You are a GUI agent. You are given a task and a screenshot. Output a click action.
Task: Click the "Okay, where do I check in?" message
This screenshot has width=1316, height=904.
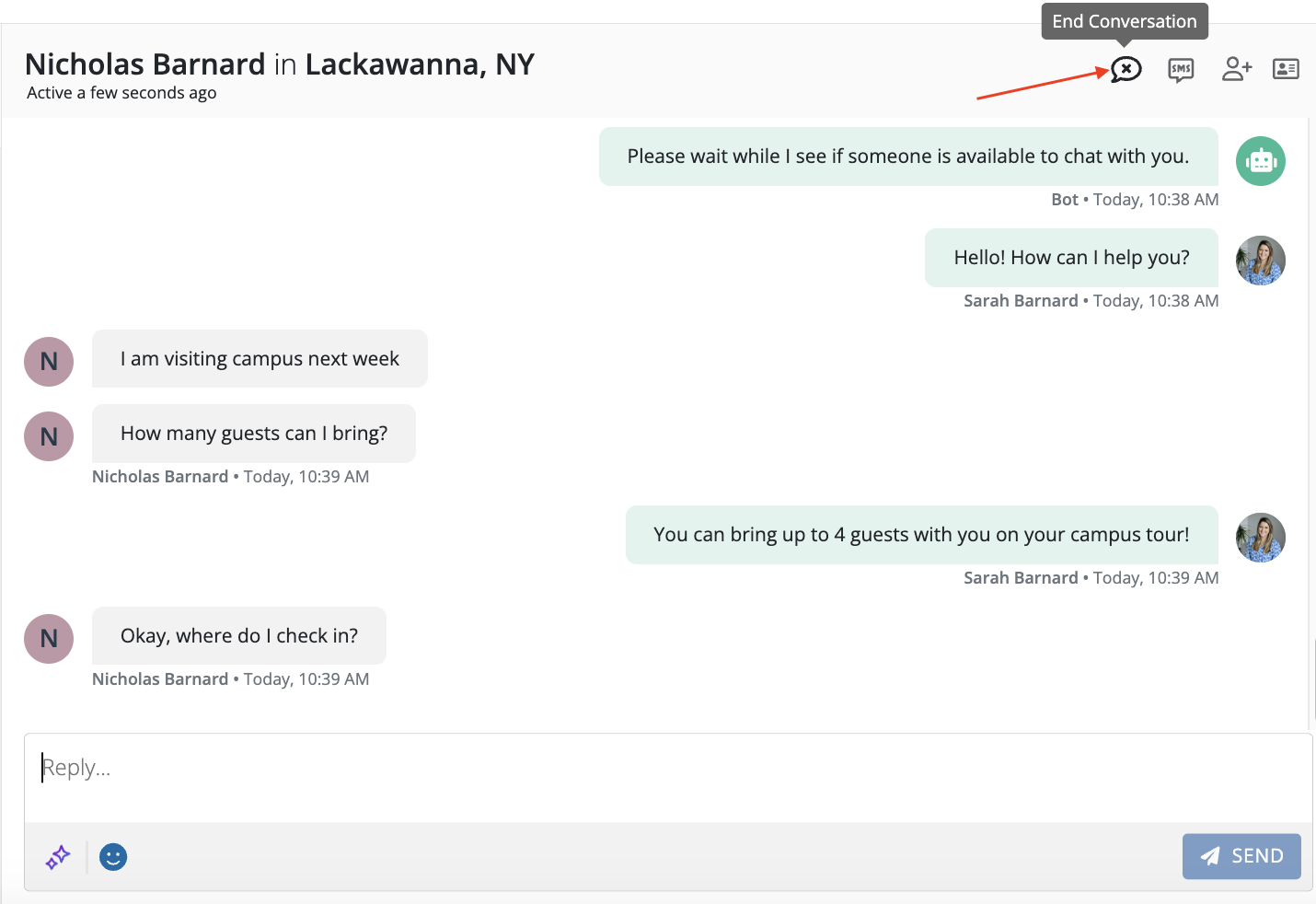pos(239,636)
